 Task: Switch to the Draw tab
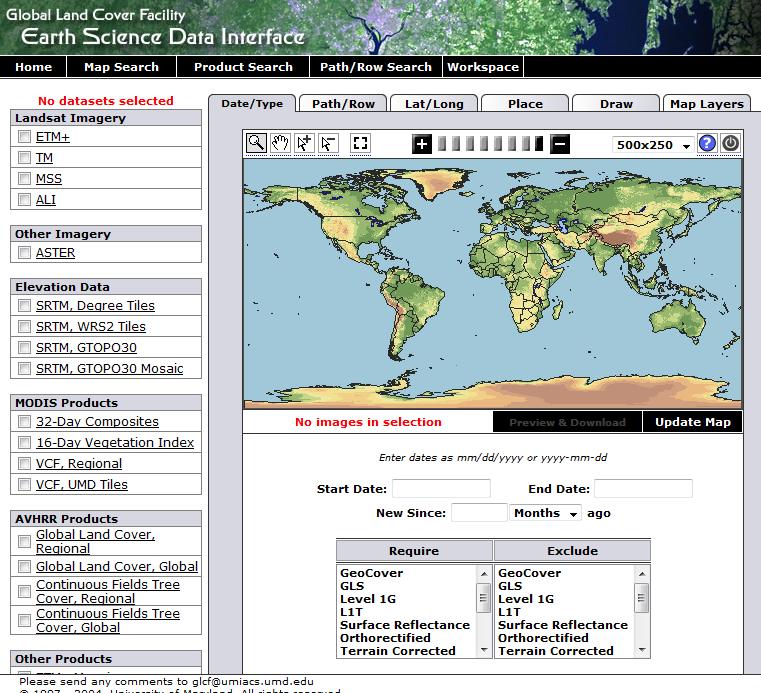(x=616, y=104)
